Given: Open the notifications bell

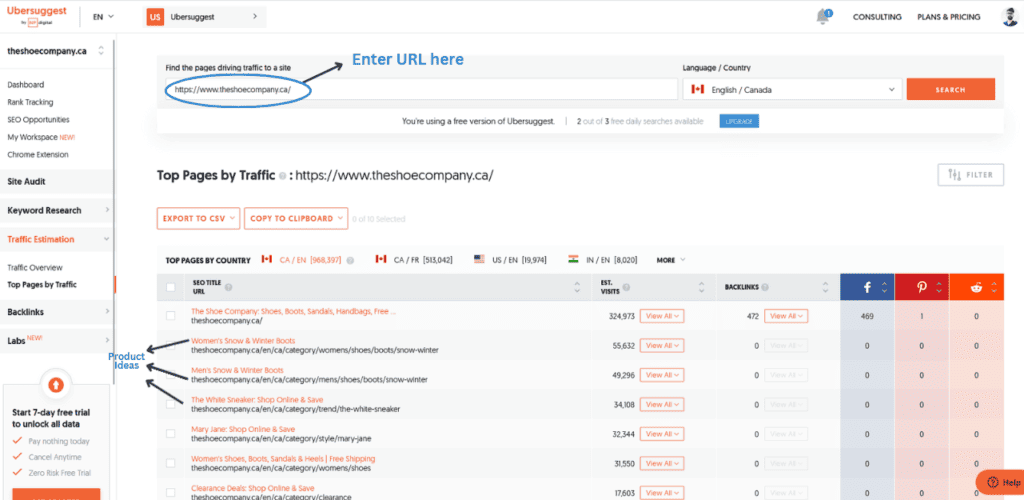Looking at the screenshot, I should (823, 17).
